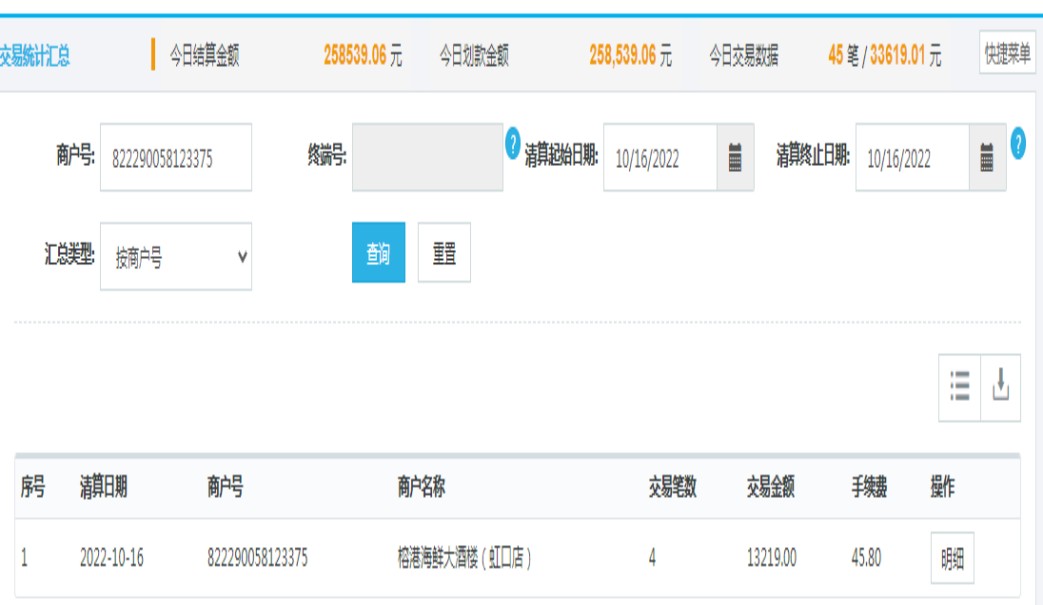The width and height of the screenshot is (1043, 605).
Task: Select the 交易统计汇总 tab title
Action: 36,56
